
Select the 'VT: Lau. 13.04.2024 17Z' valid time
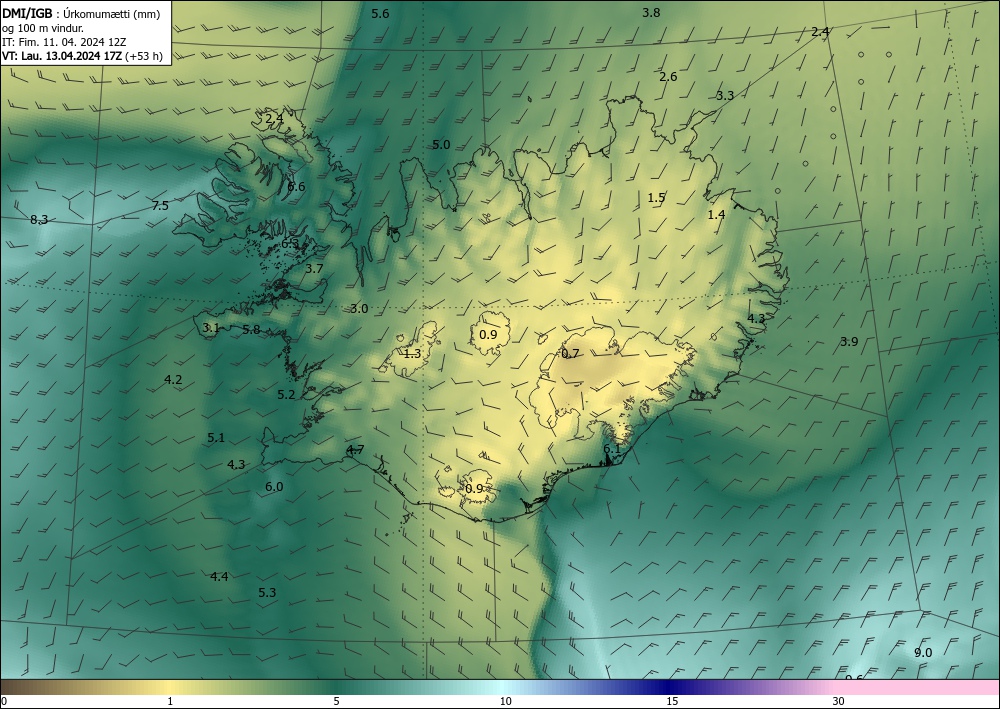pos(62,56)
